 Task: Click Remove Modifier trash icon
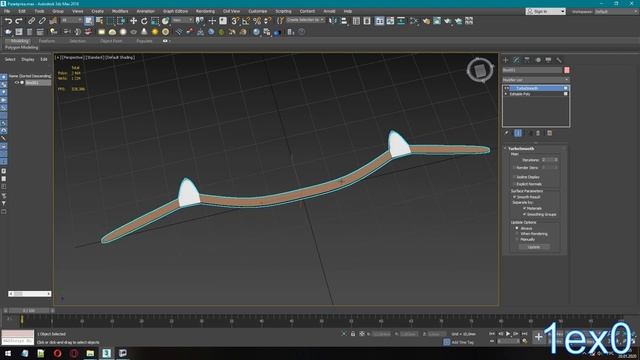click(538, 133)
